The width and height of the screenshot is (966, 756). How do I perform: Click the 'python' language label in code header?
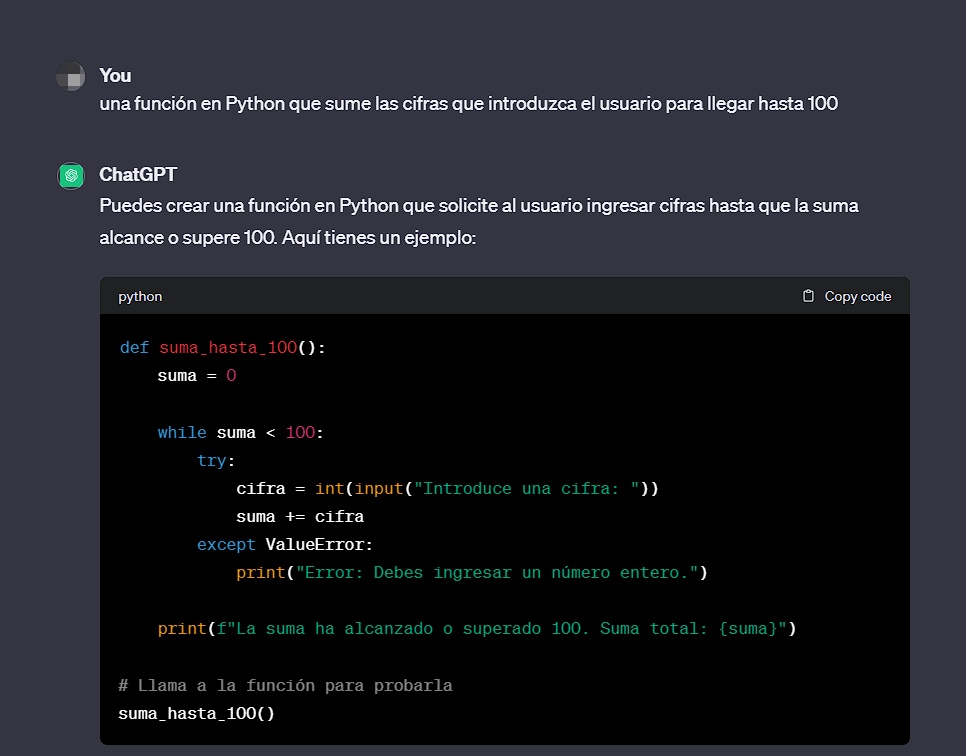point(140,296)
